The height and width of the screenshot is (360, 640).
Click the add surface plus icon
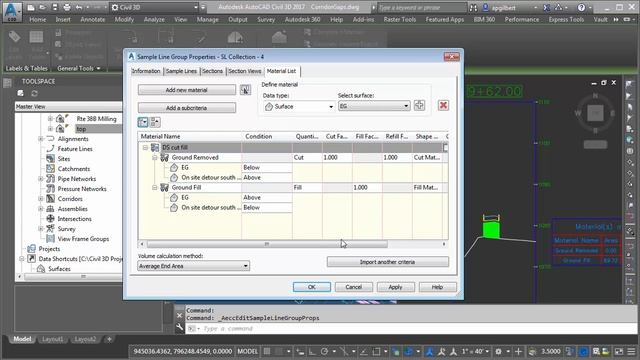click(419, 105)
